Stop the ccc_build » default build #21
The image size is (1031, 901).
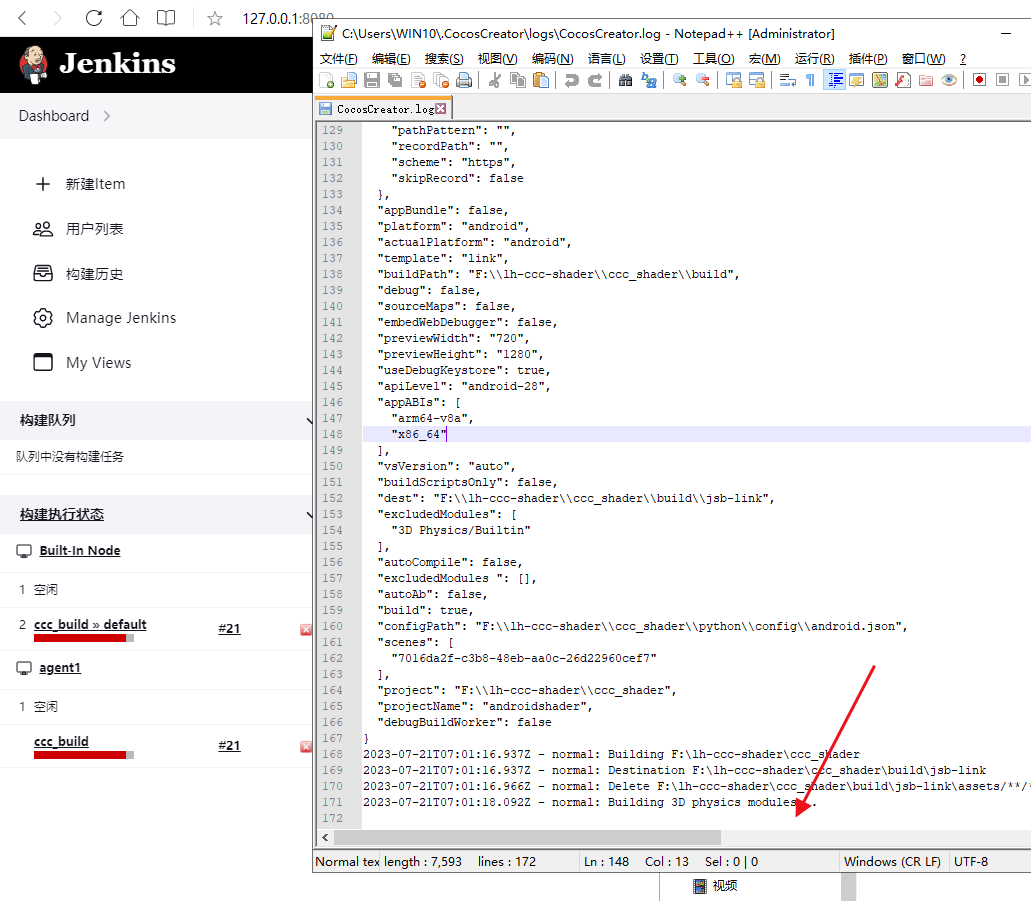[306, 630]
